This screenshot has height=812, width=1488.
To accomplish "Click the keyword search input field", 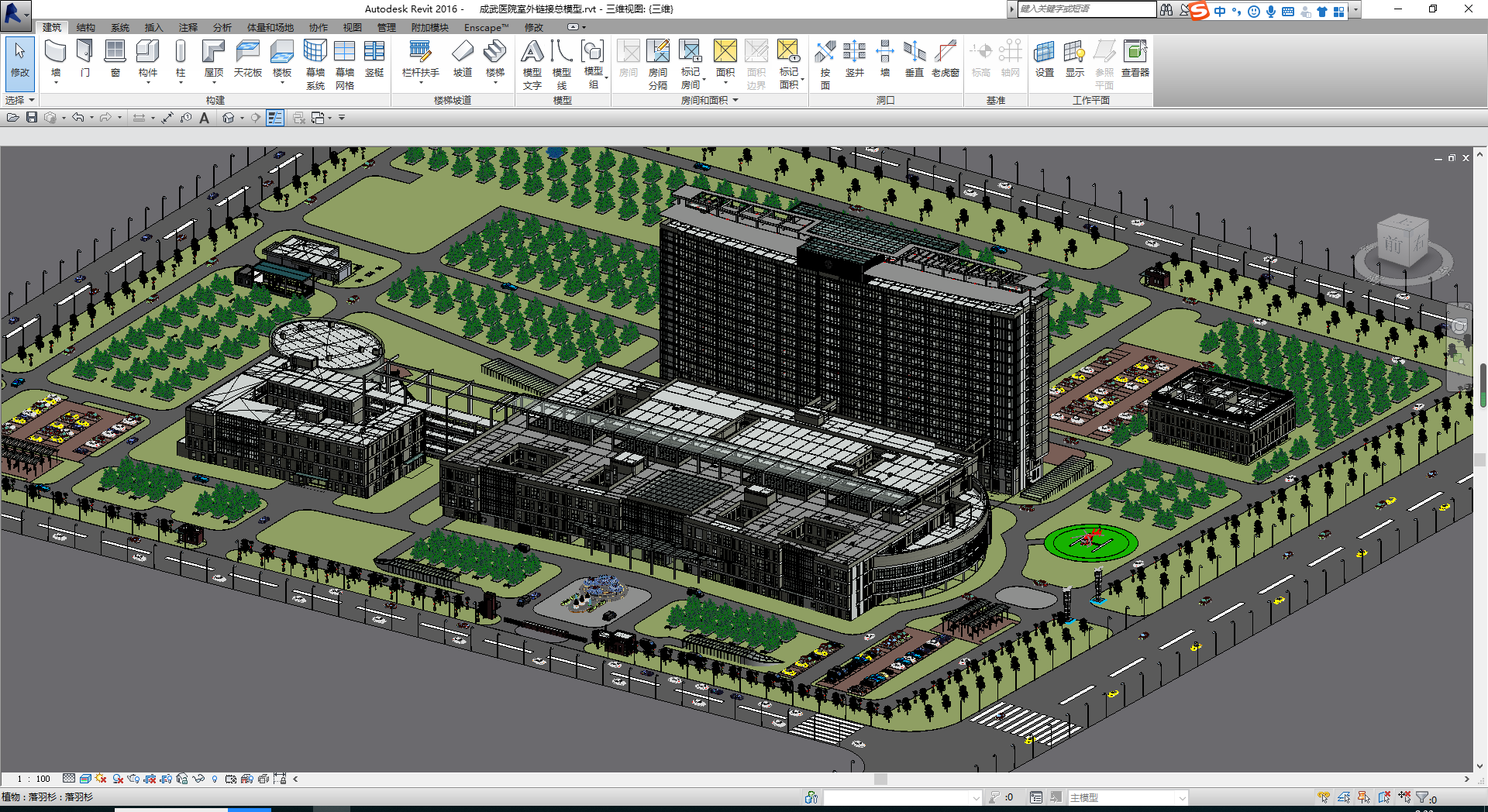I will point(1087,9).
